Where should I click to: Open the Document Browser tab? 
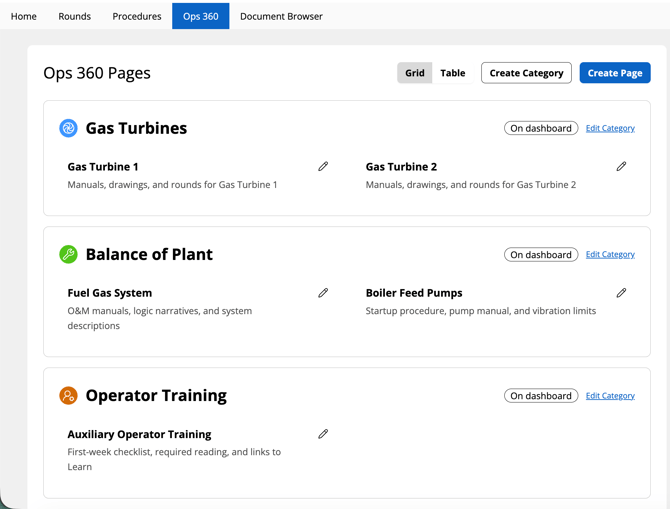tap(281, 16)
